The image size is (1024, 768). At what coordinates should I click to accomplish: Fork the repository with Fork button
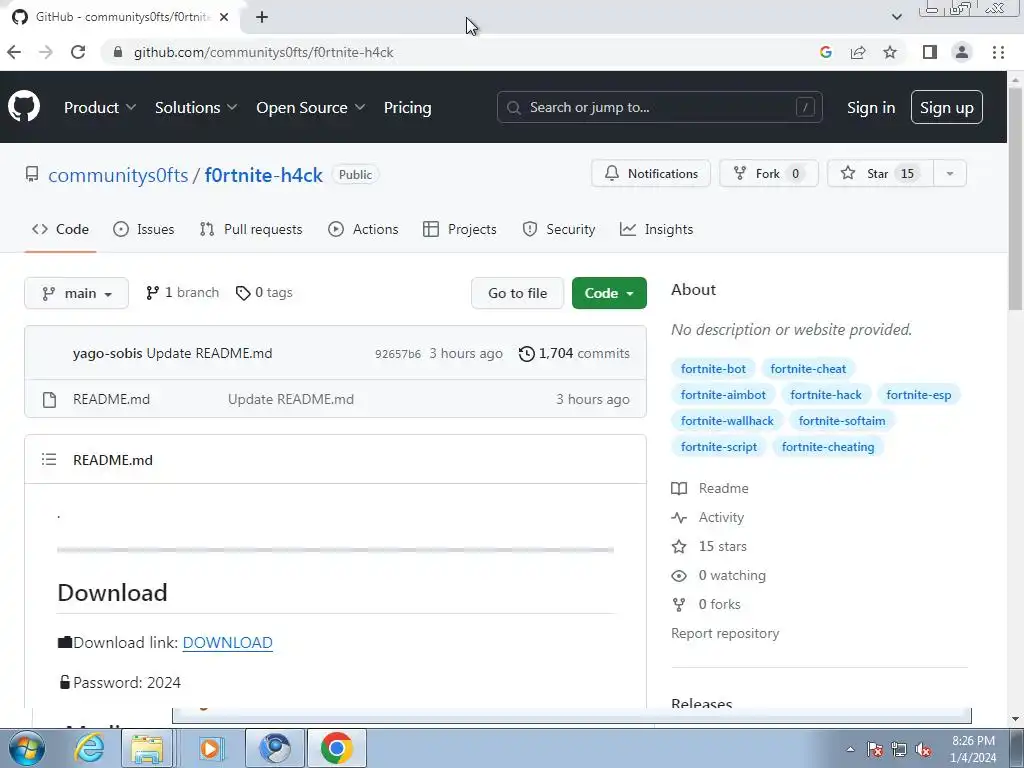point(769,173)
